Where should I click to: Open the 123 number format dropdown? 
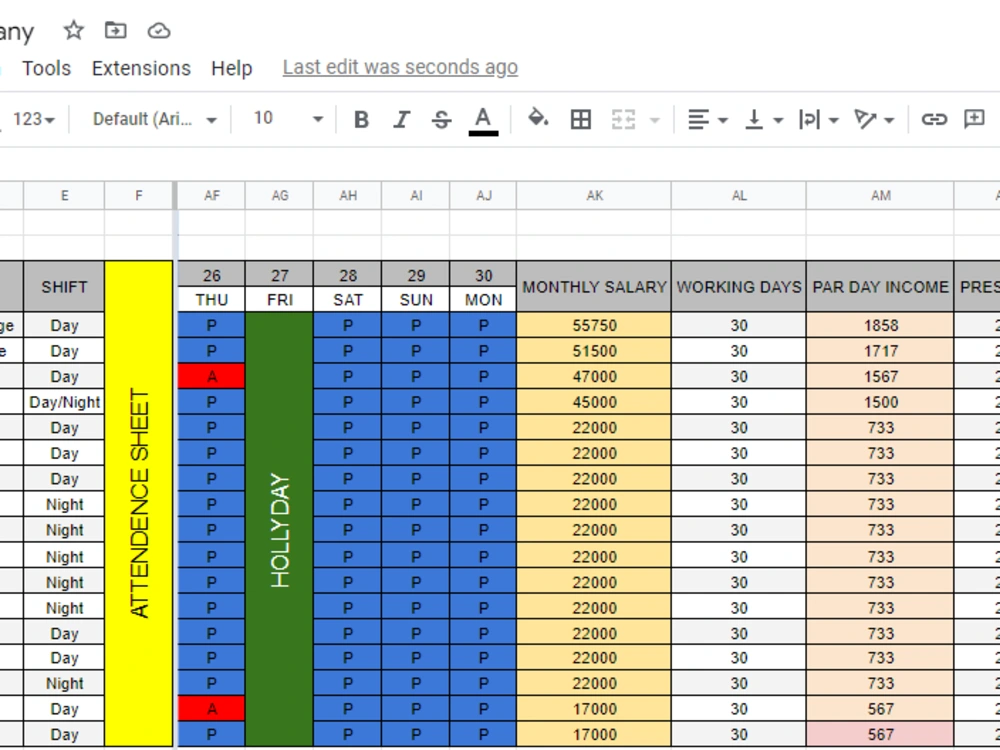[x=33, y=119]
